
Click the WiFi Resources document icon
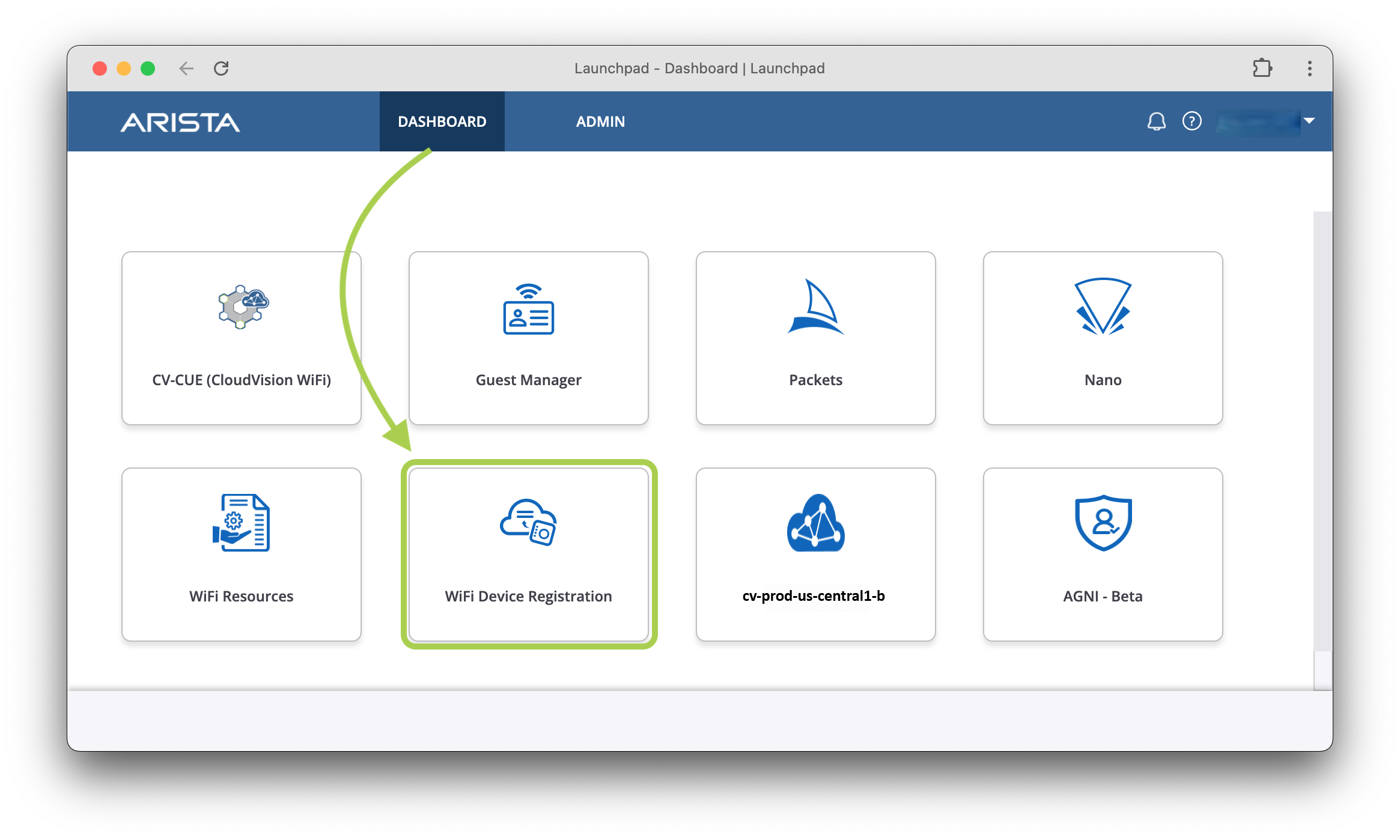tap(242, 522)
